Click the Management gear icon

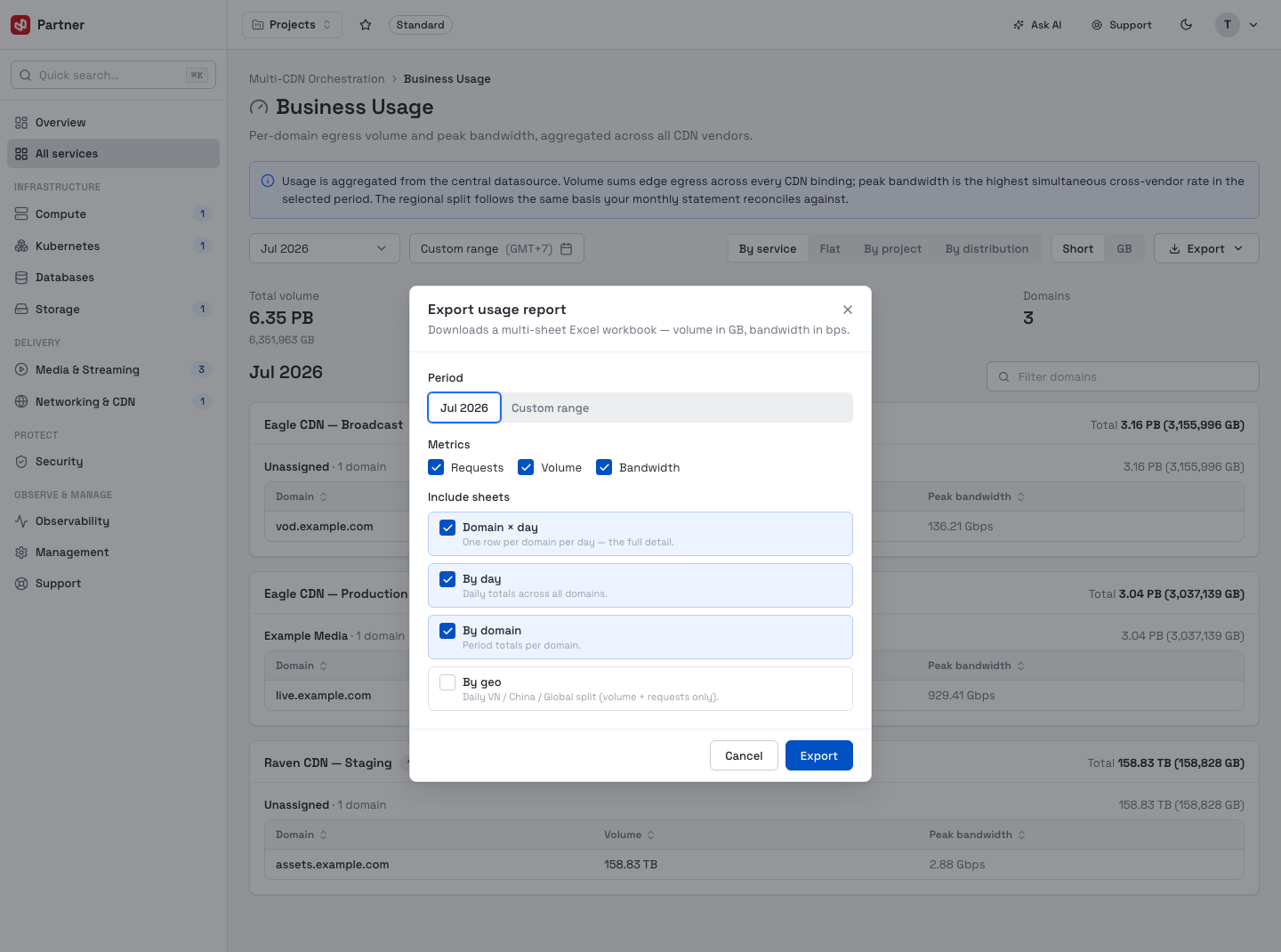[21, 553]
